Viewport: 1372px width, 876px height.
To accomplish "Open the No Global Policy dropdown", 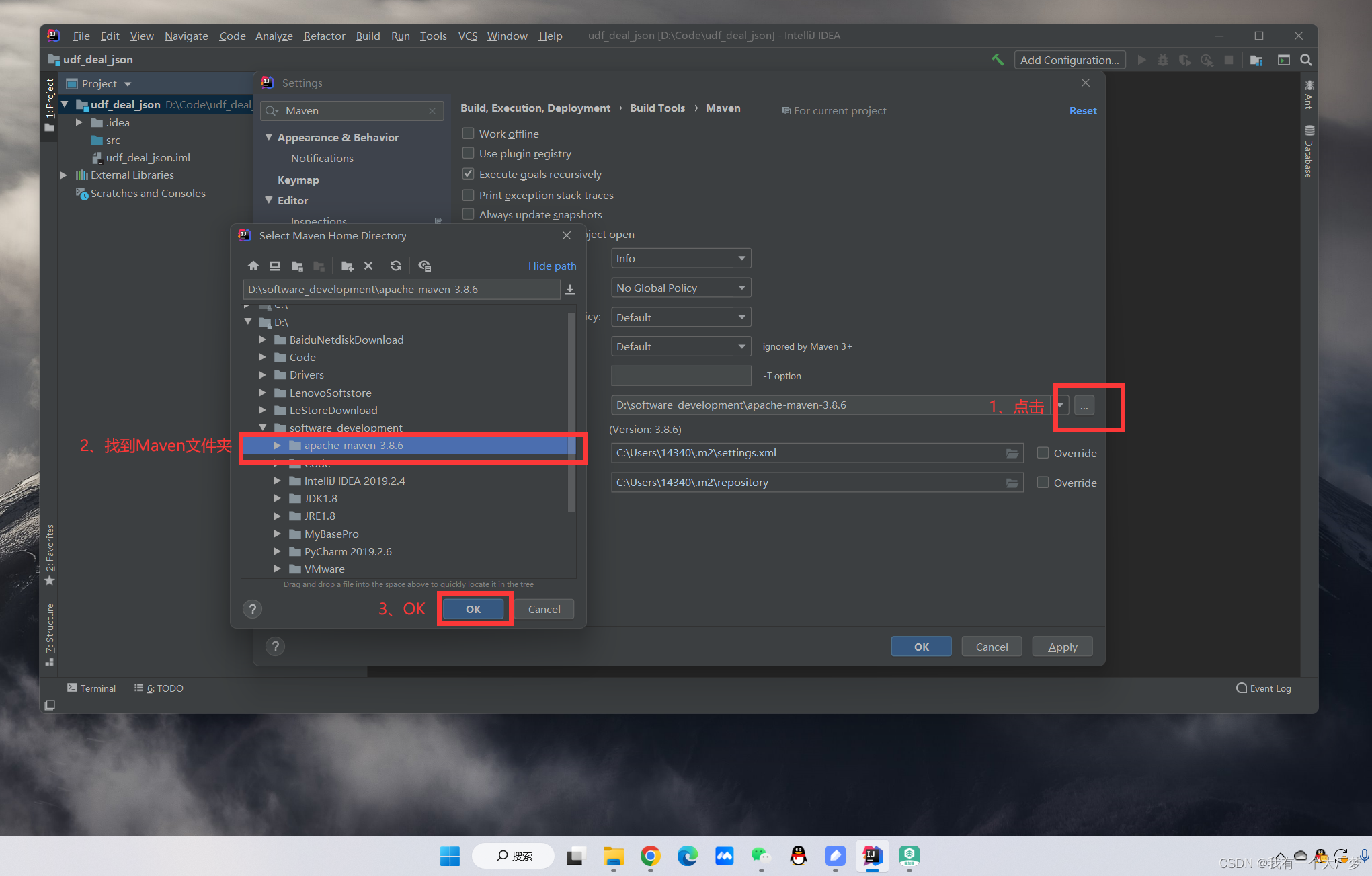I will [681, 288].
